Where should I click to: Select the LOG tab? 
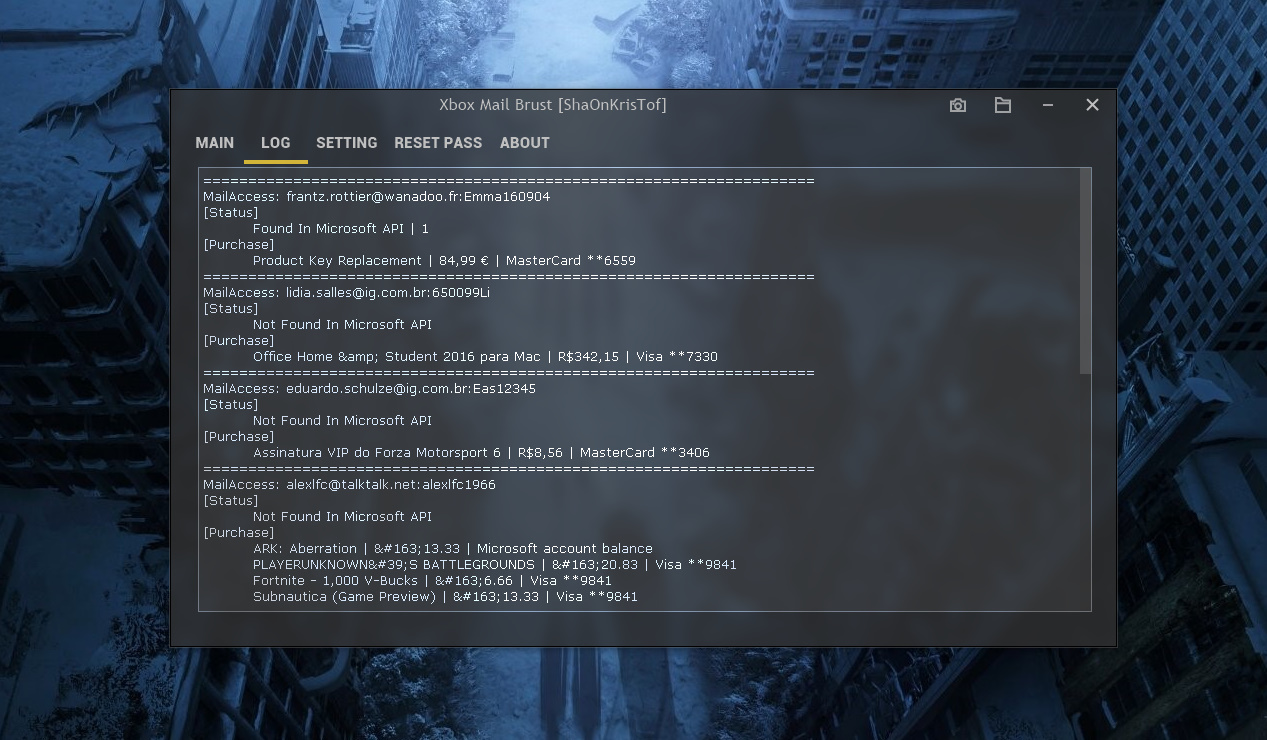point(275,143)
